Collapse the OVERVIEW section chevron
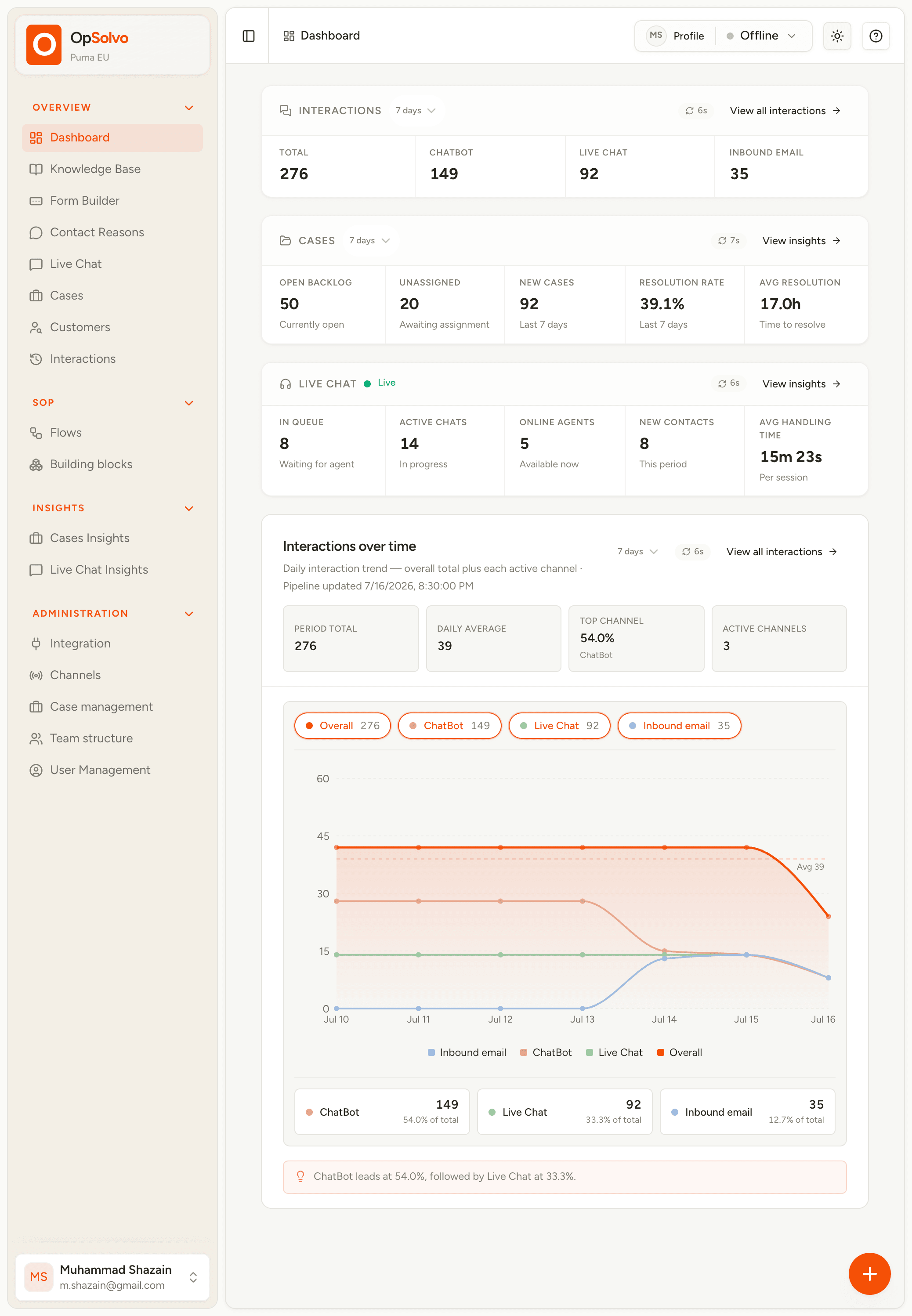Screen dimensions: 912x1316 (x=189, y=108)
